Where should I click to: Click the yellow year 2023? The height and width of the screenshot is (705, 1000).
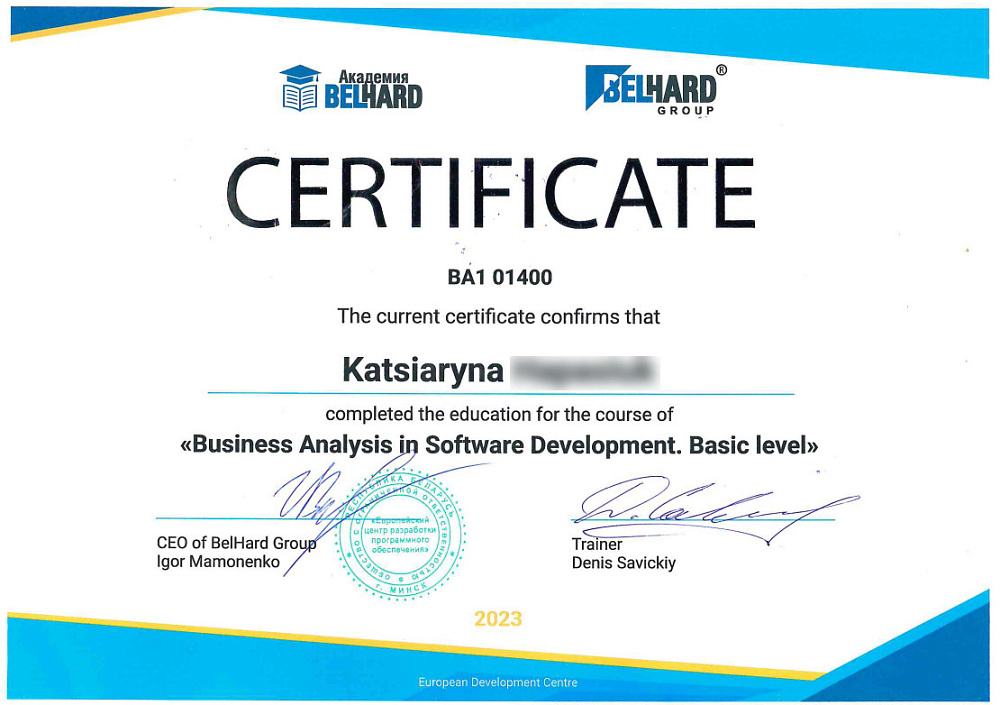[498, 619]
